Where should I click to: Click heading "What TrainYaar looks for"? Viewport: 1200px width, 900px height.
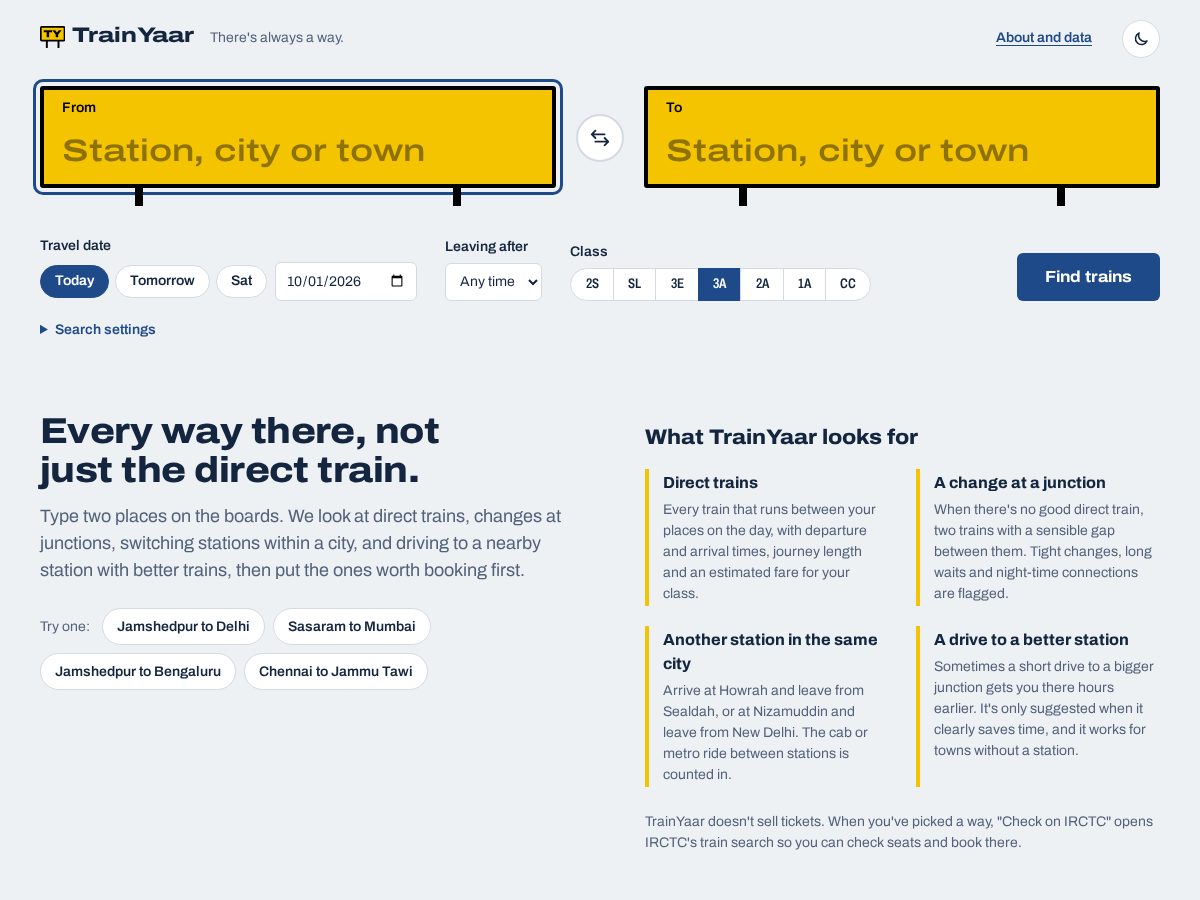(x=781, y=437)
